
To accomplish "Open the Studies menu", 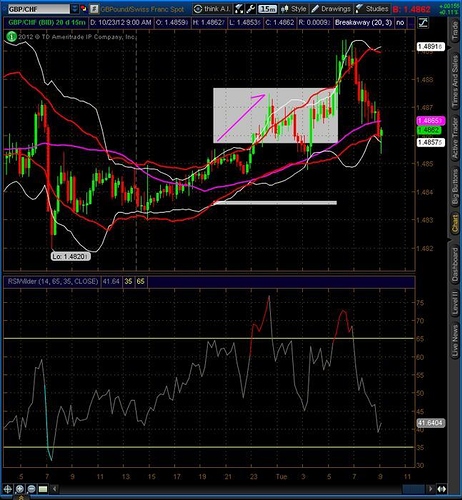I will coord(373,9).
